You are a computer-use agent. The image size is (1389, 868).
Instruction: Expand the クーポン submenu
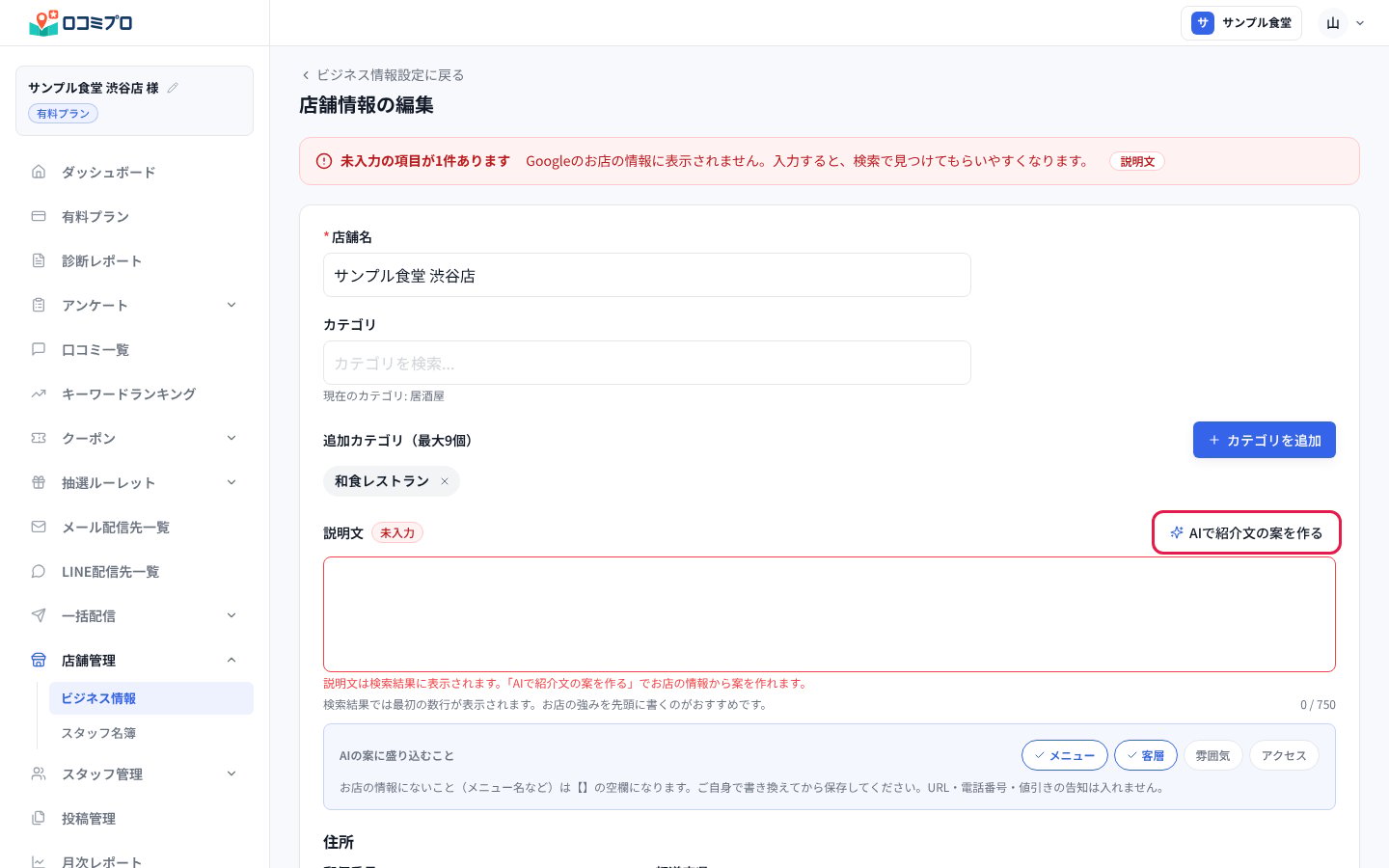click(x=231, y=438)
